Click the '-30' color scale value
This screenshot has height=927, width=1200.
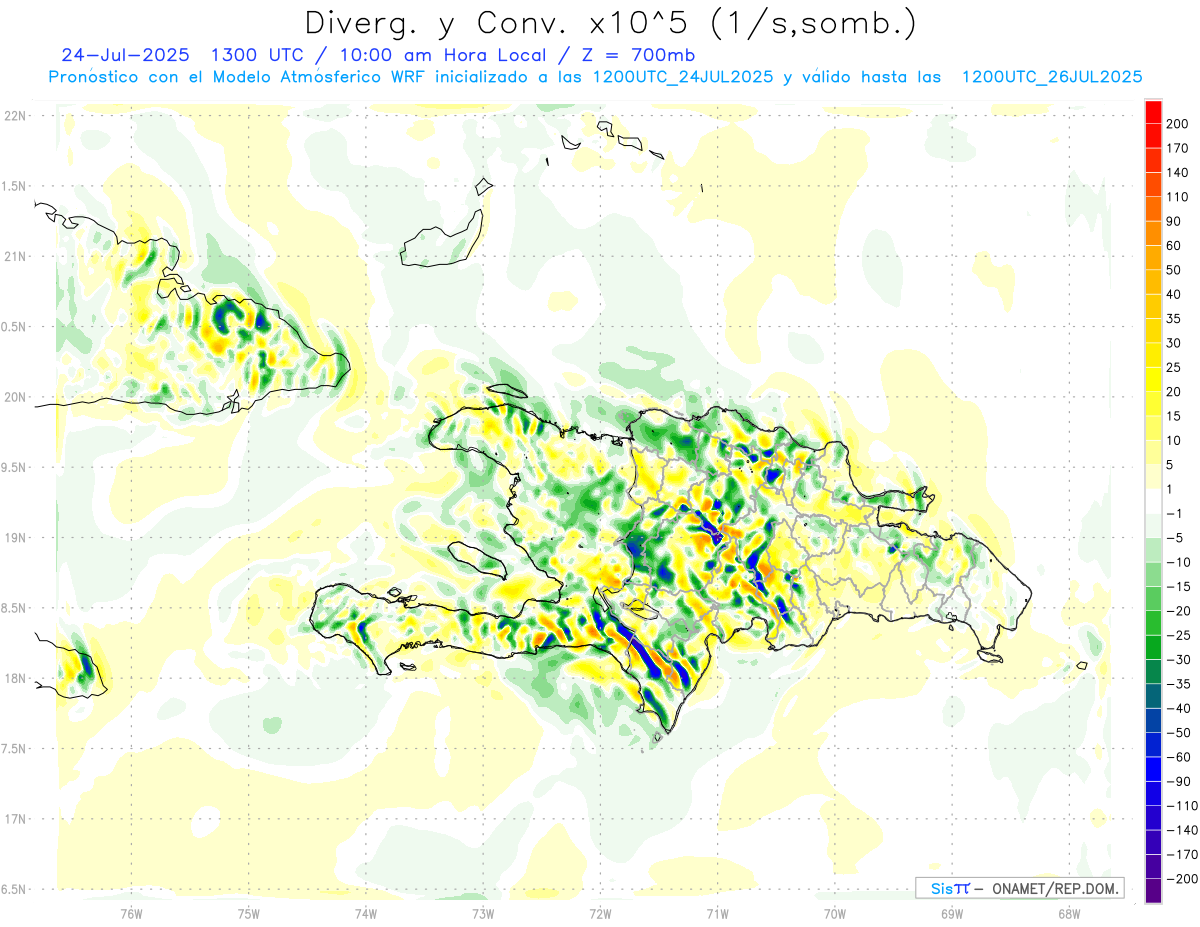[x=1177, y=660]
